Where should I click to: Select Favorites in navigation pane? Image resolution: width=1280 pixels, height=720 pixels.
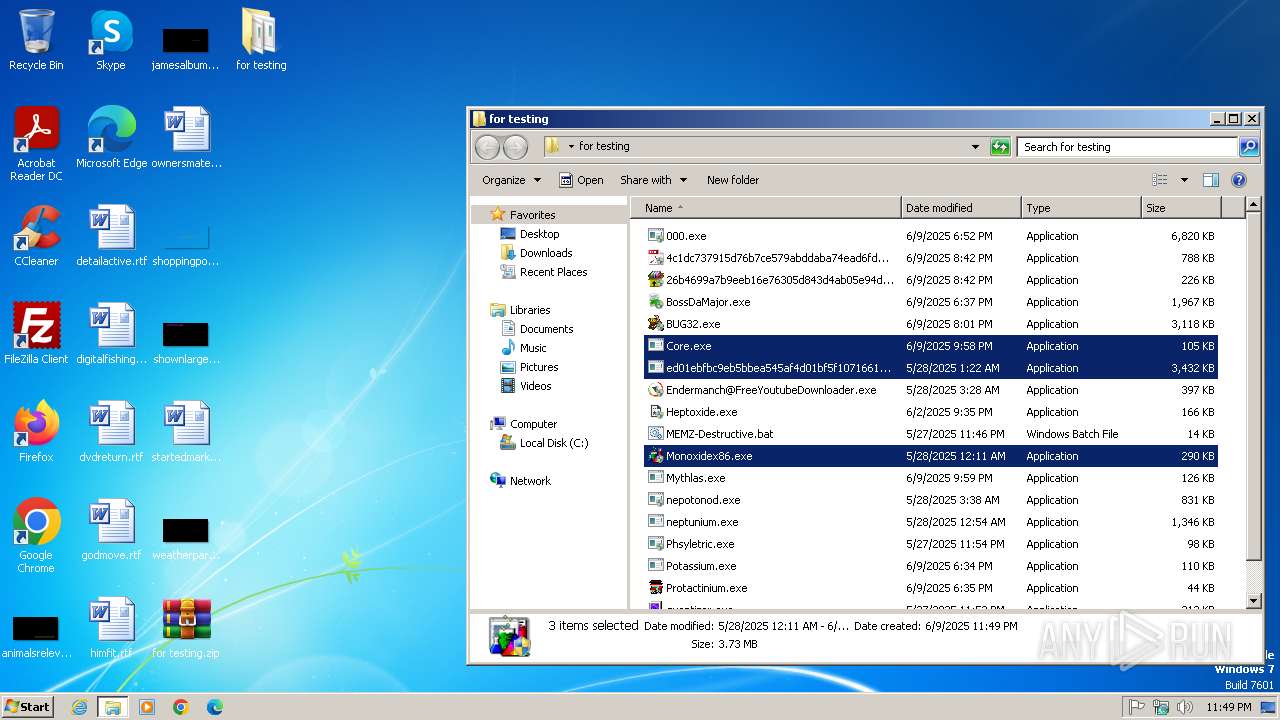click(532, 215)
